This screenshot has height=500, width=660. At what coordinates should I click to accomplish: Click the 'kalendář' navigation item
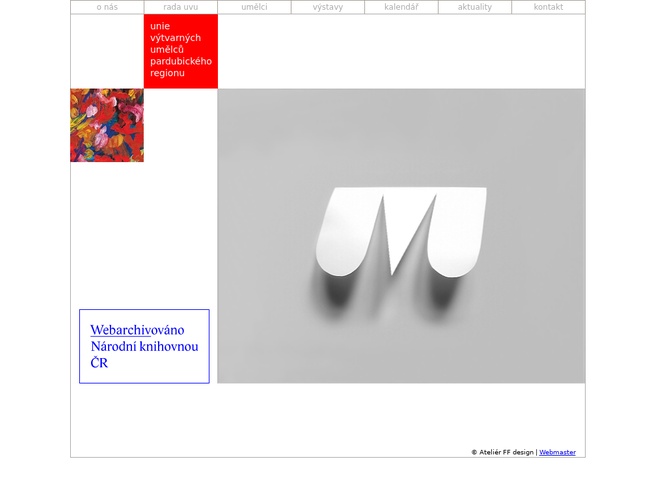point(401,7)
